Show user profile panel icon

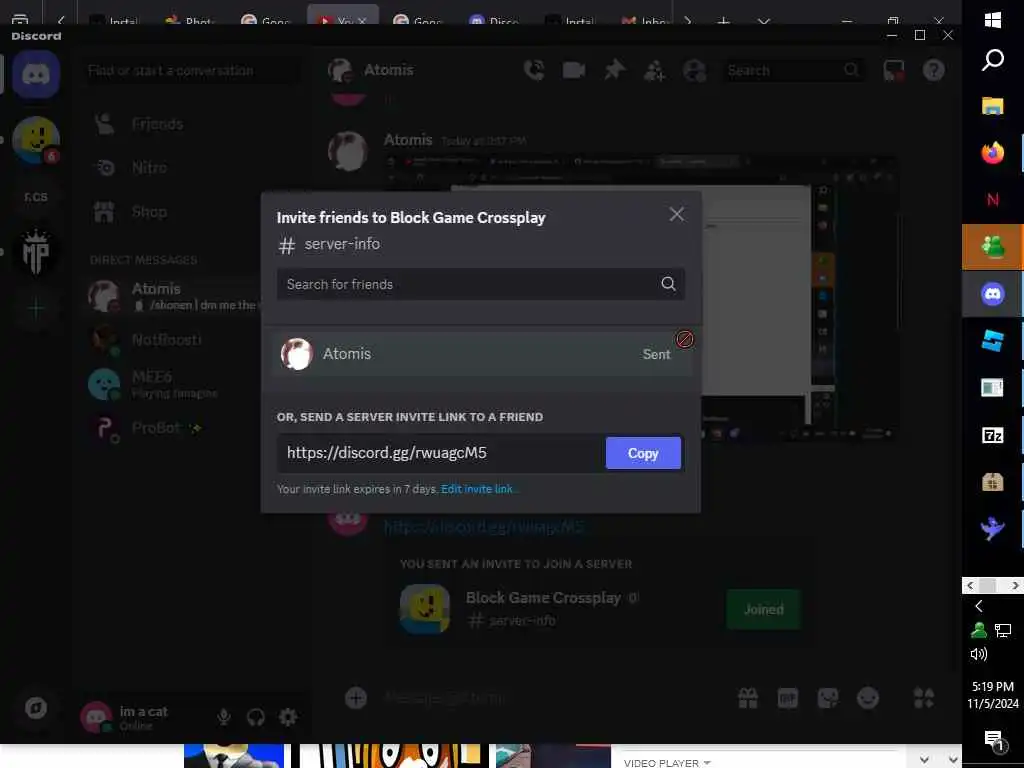click(695, 70)
